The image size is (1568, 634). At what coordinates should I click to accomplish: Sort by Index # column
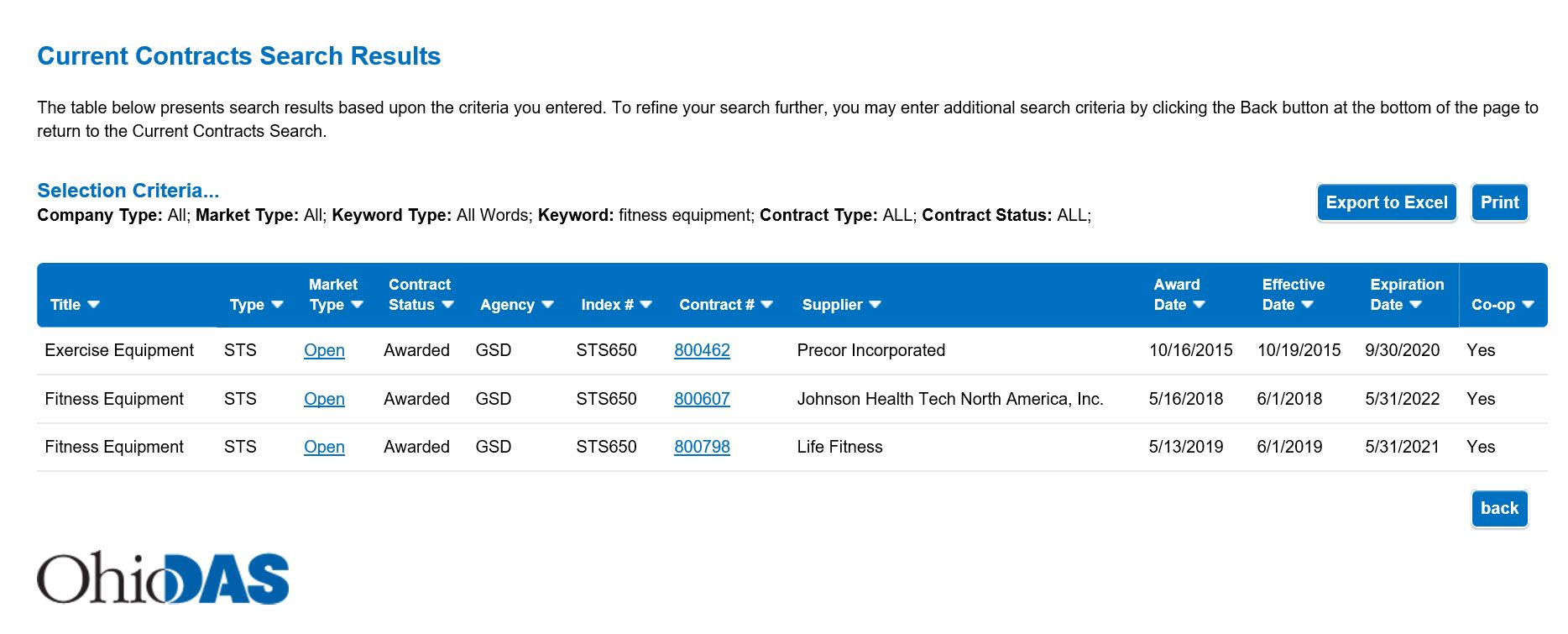click(645, 305)
